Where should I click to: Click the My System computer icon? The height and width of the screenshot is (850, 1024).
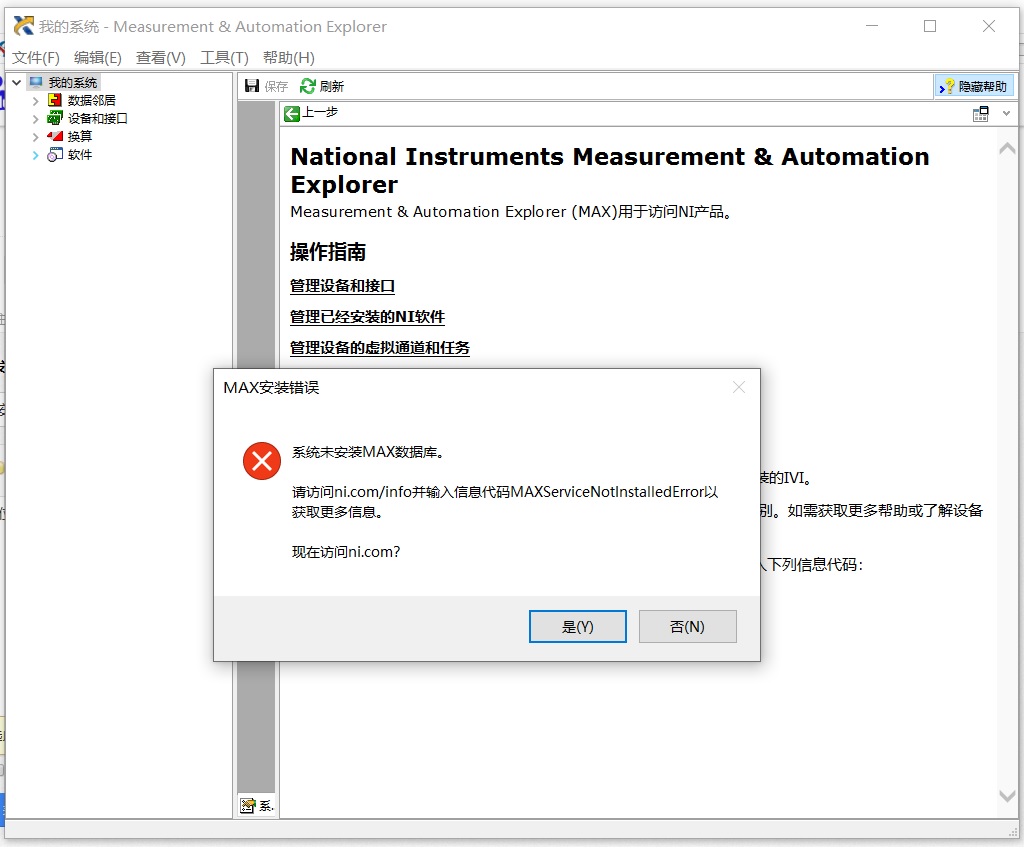[x=37, y=82]
